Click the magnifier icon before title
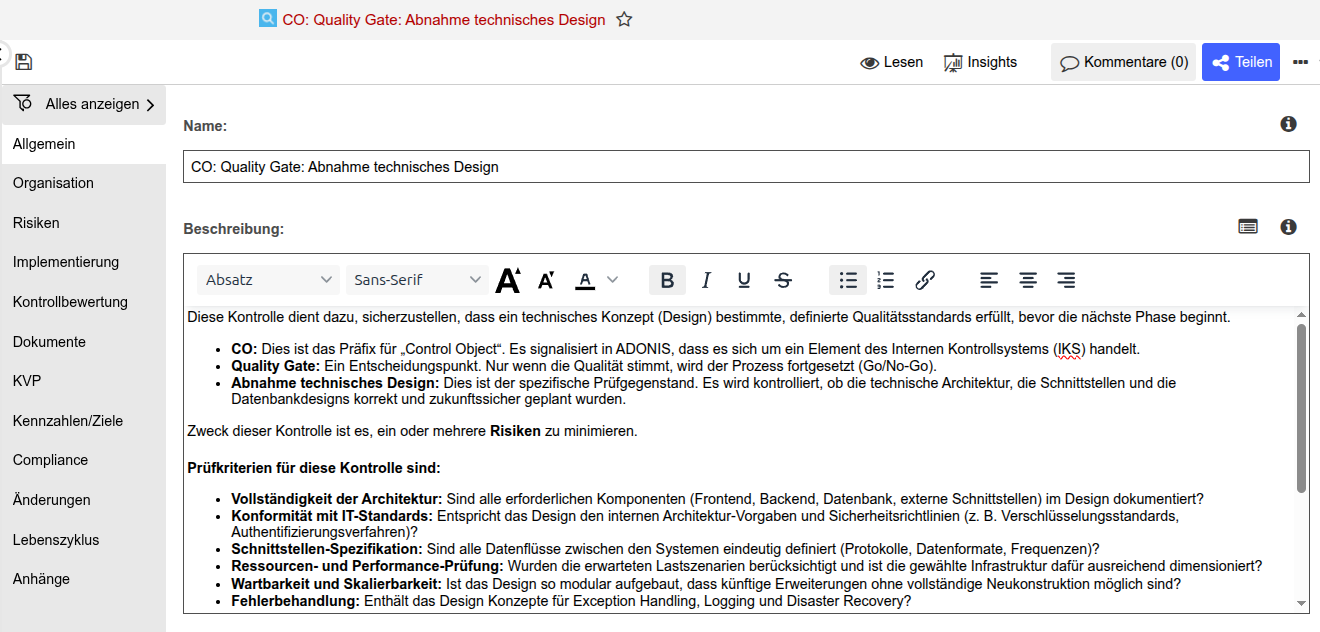1320x632 pixels. point(267,19)
